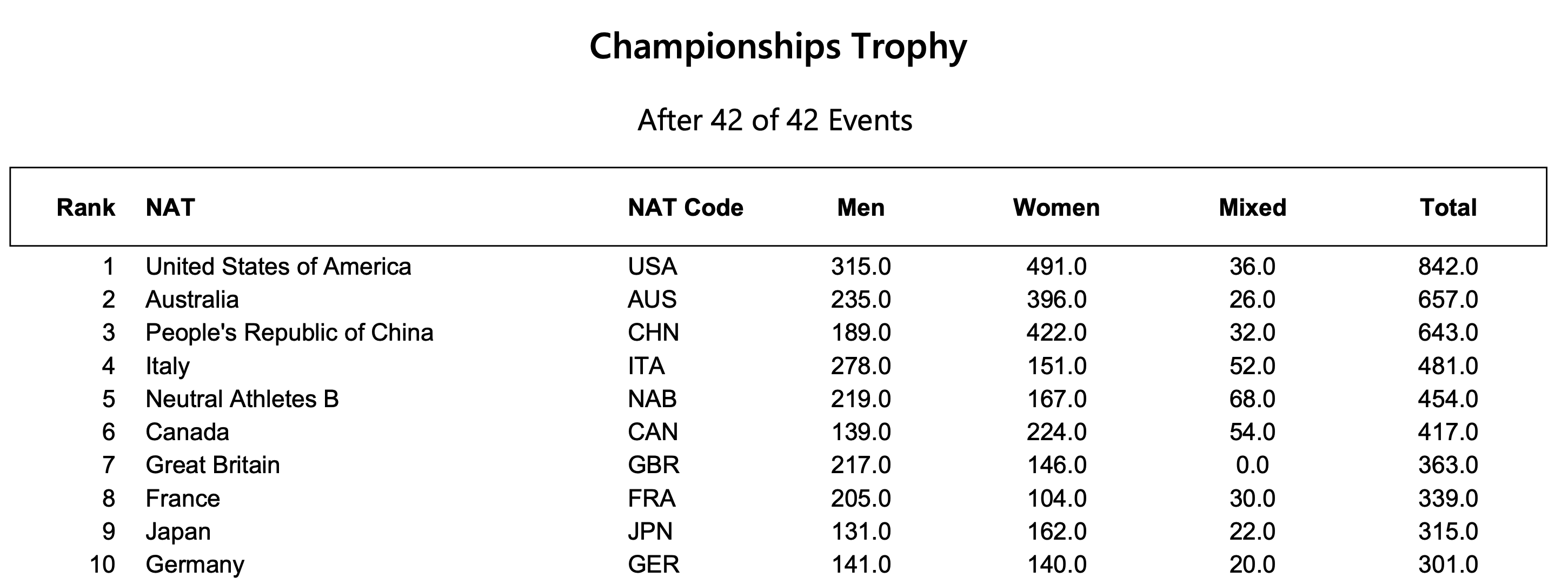Click the Total column header
Screen dimensions: 1568x584
pos(1447,208)
